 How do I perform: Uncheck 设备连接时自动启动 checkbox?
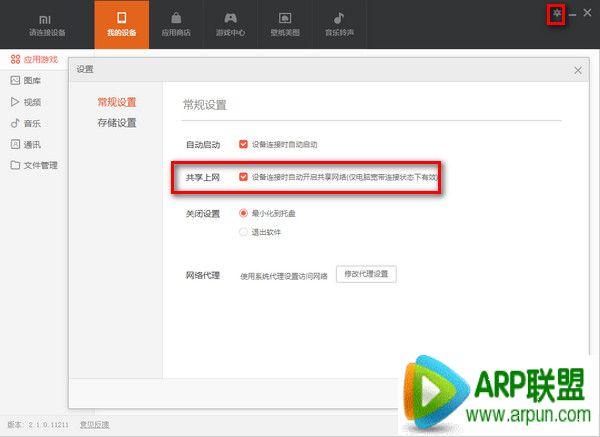coord(243,144)
